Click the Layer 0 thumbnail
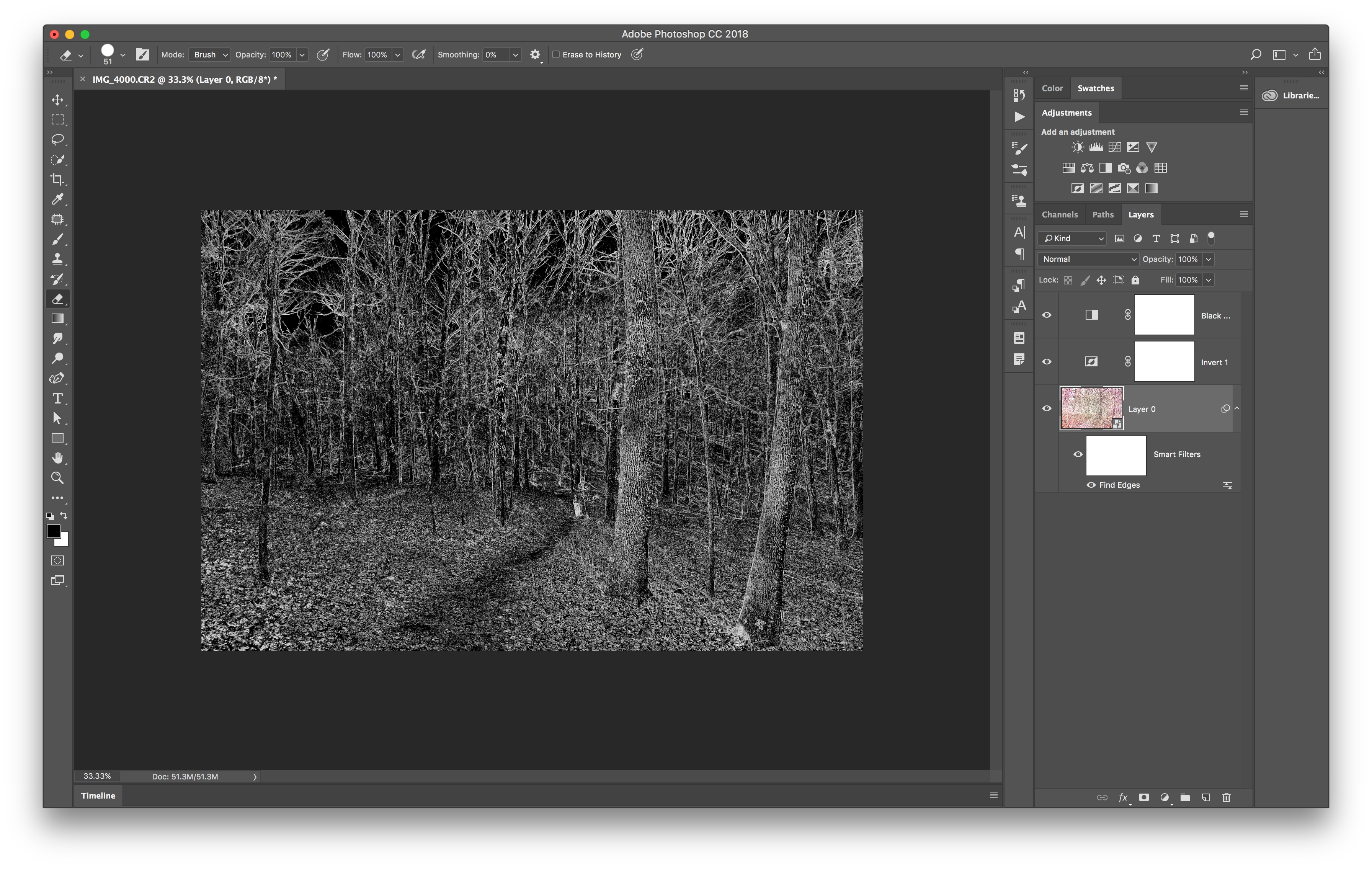The width and height of the screenshot is (1372, 869). click(1091, 408)
